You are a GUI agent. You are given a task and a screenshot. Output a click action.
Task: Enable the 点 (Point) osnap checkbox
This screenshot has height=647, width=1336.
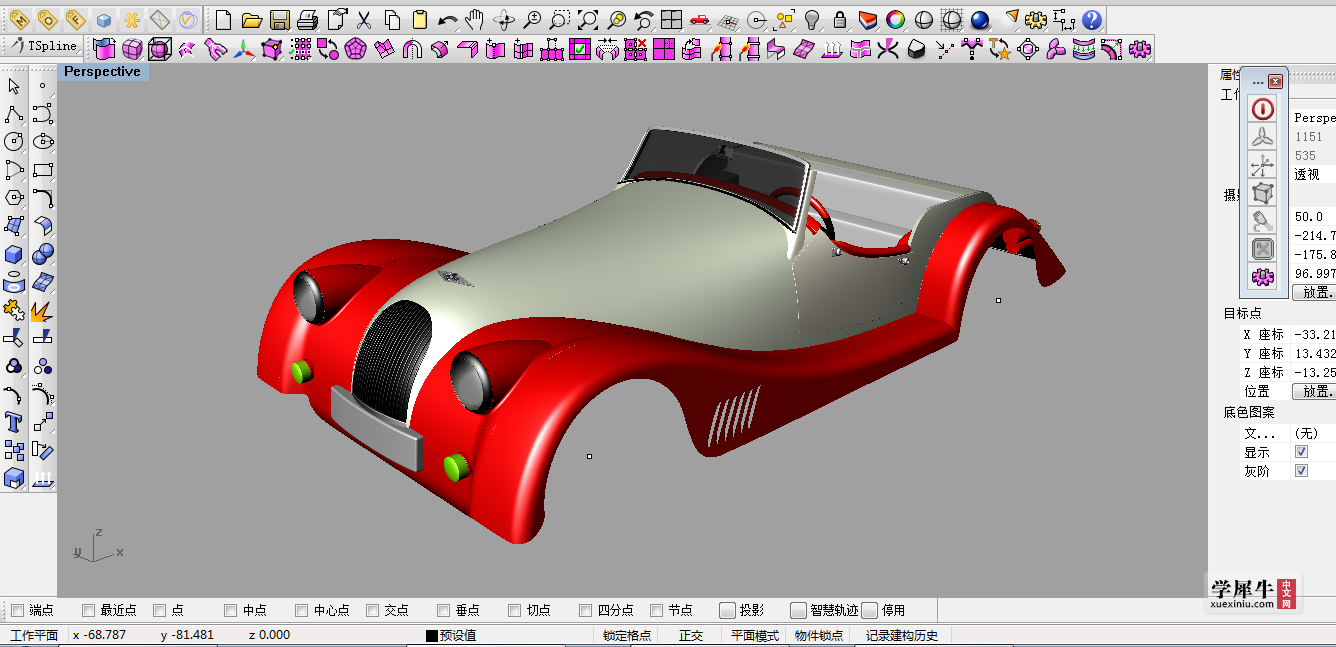click(159, 610)
